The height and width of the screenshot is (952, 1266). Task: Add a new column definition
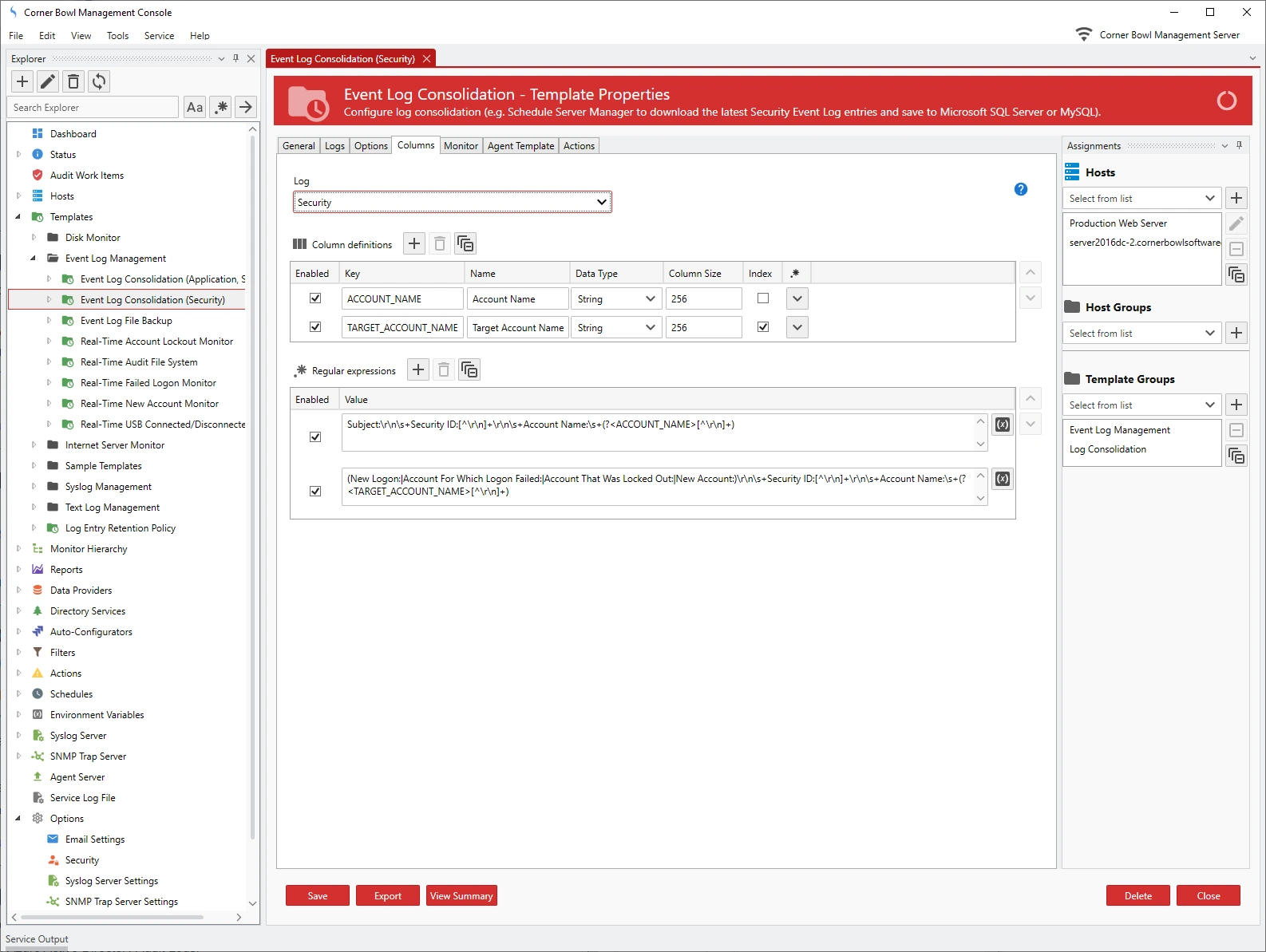click(414, 244)
